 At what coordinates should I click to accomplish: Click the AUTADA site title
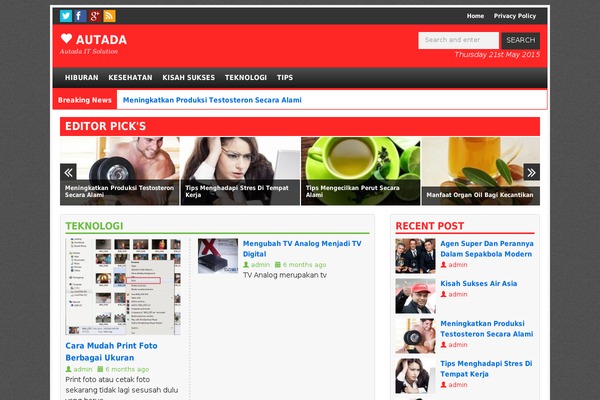click(x=101, y=40)
